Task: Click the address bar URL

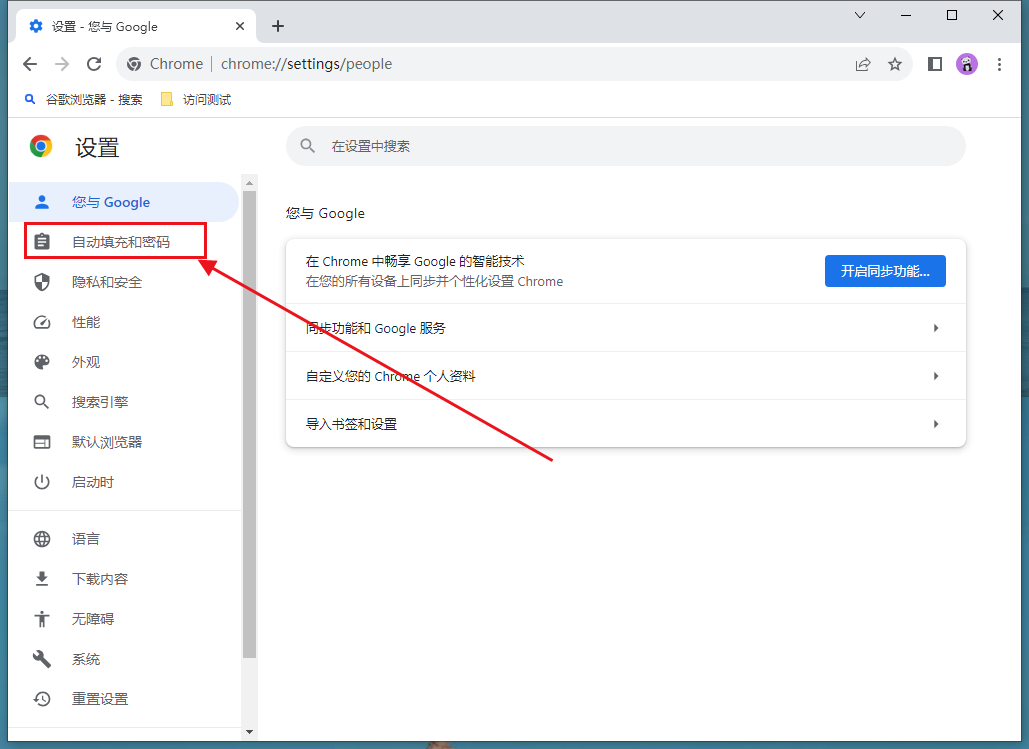Action: pyautogui.click(x=306, y=64)
